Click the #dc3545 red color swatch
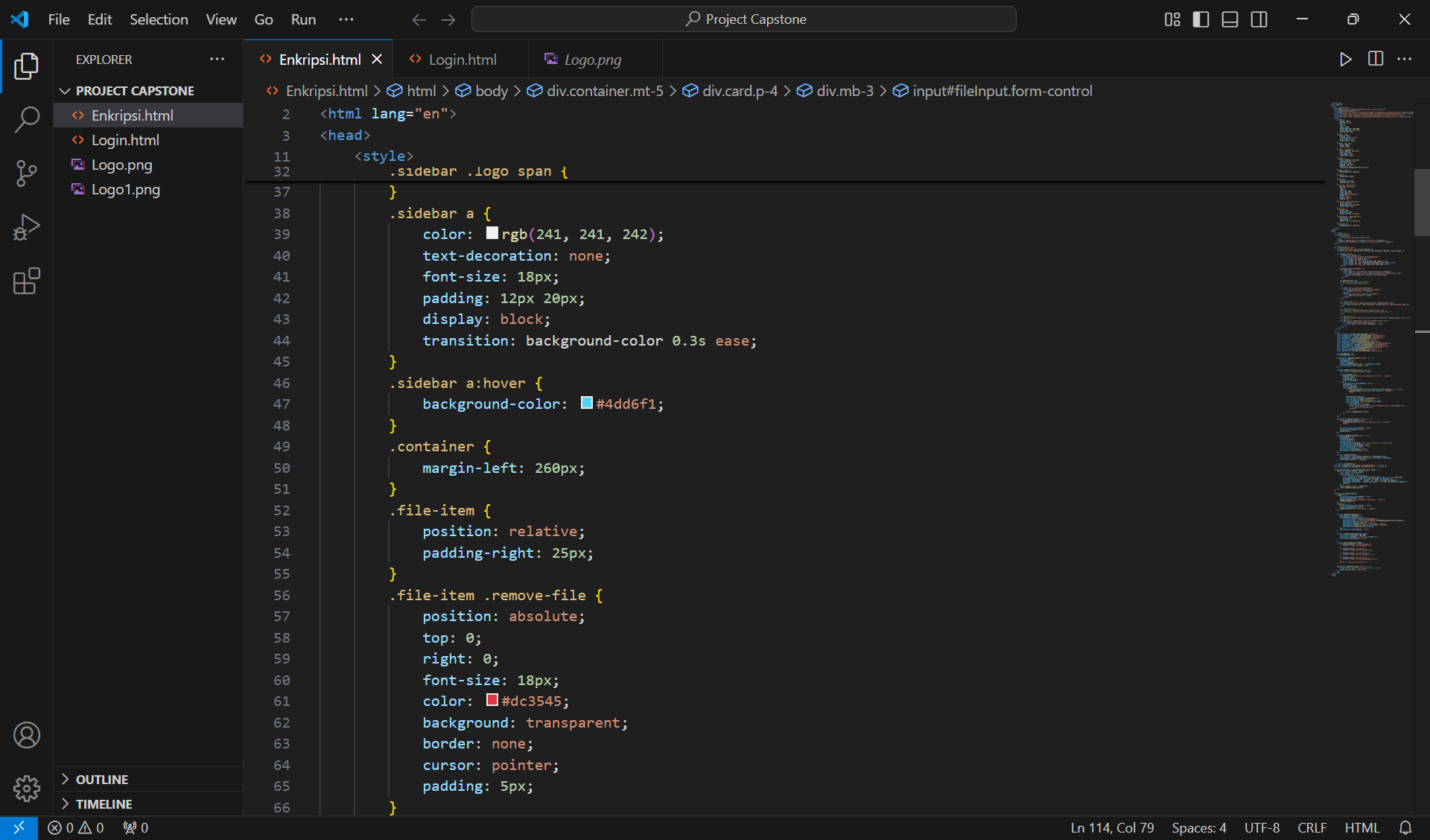Viewport: 1430px width, 840px height. pyautogui.click(x=492, y=700)
